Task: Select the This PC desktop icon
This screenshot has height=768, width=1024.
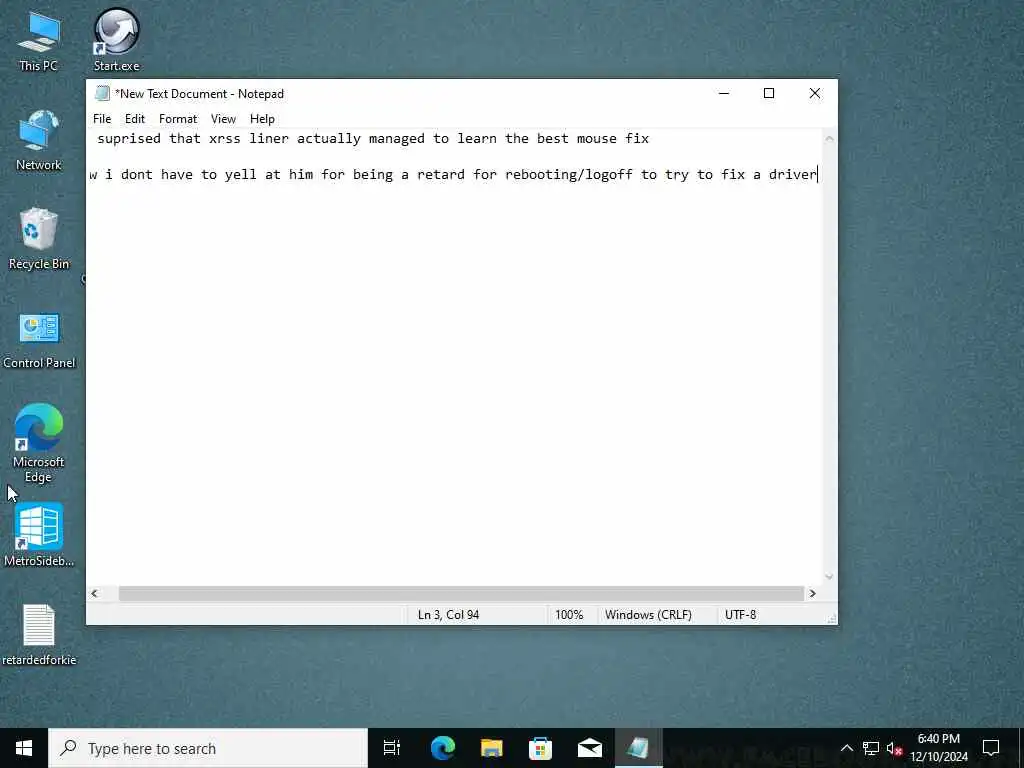Action: (x=38, y=40)
